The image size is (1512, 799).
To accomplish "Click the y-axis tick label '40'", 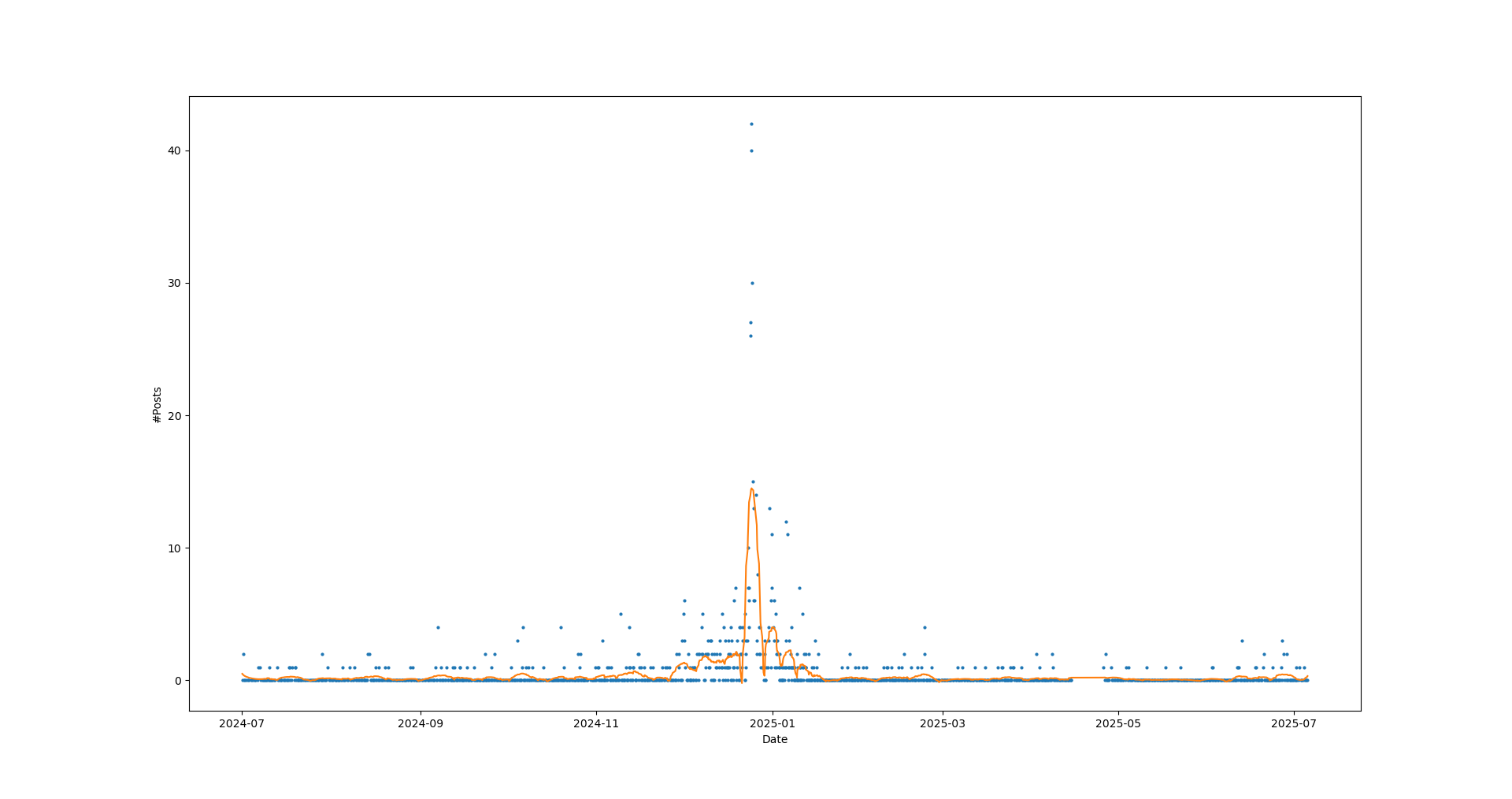I will tap(174, 151).
